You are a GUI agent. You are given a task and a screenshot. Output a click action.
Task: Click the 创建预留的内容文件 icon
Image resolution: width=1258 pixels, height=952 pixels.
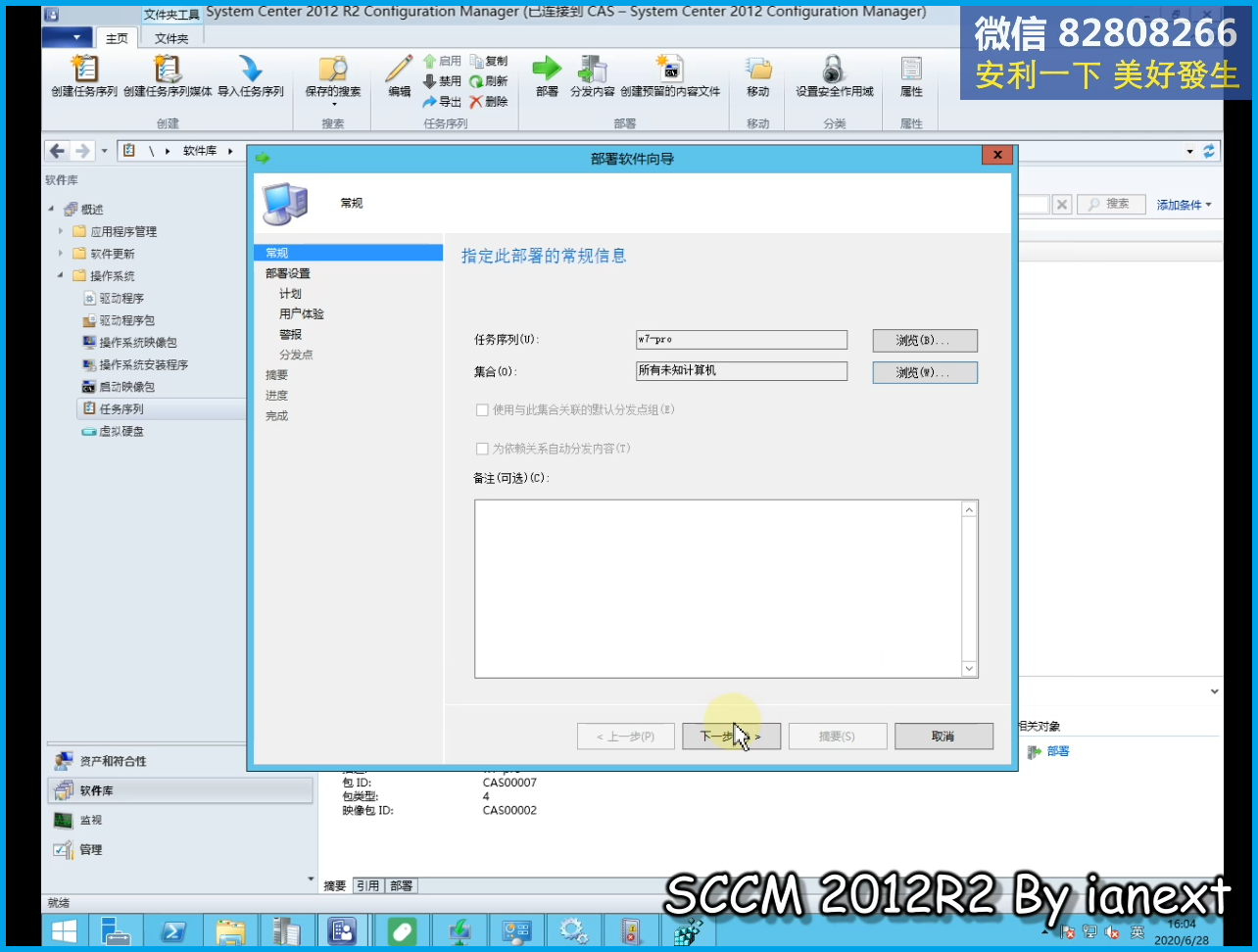point(669,69)
